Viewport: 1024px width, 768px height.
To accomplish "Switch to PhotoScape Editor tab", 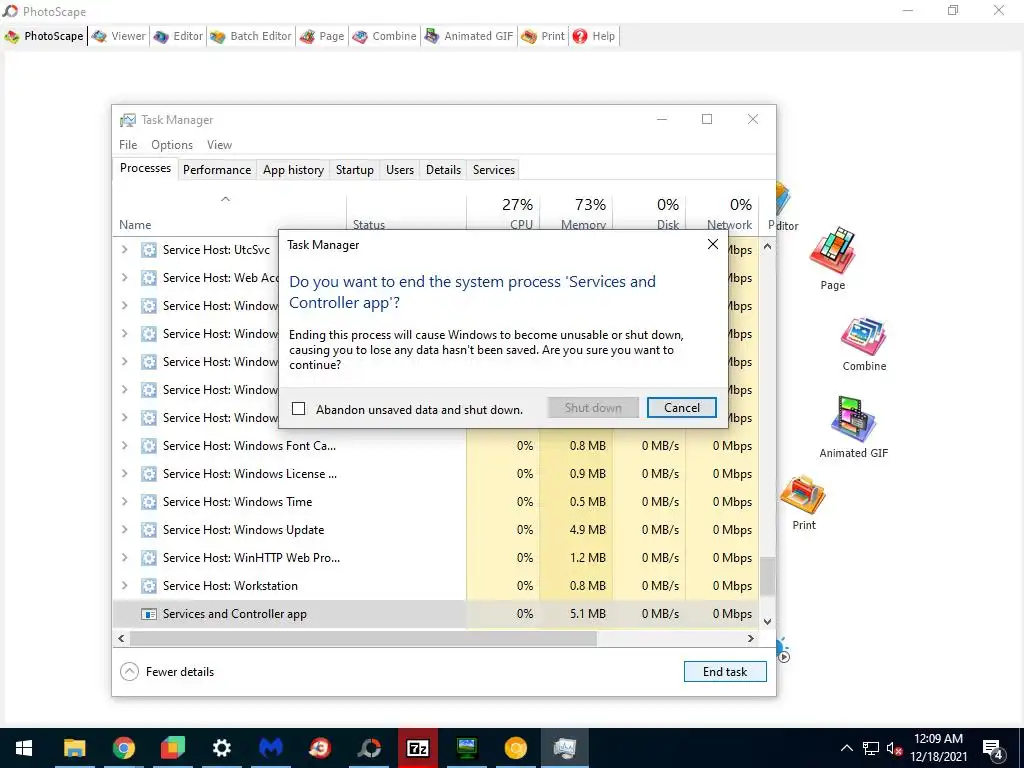I will (x=179, y=36).
